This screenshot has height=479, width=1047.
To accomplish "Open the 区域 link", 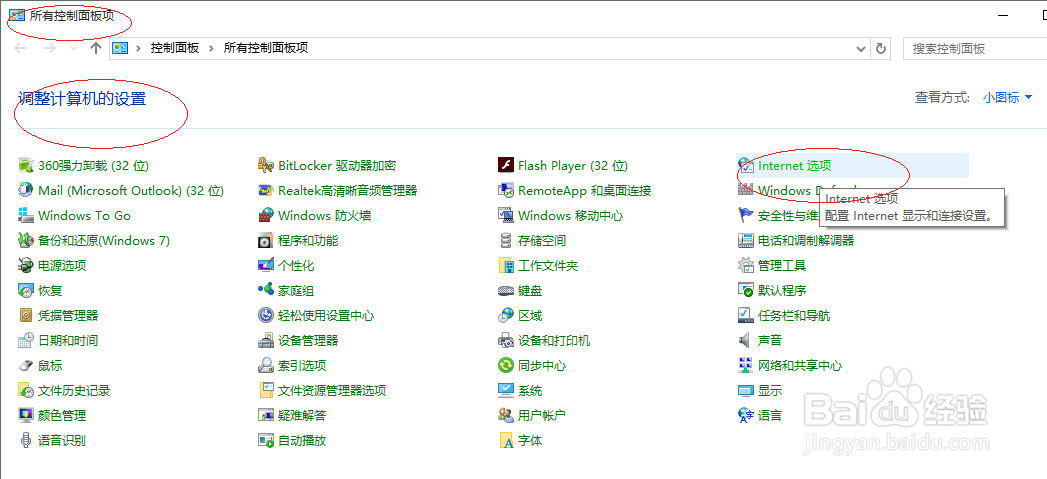I will tap(530, 315).
